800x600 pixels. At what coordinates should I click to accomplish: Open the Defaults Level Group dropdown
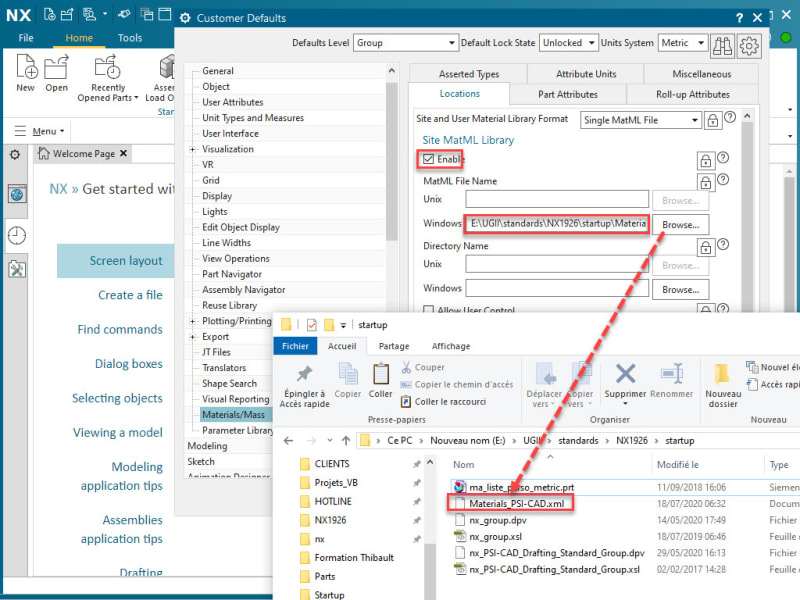click(405, 43)
